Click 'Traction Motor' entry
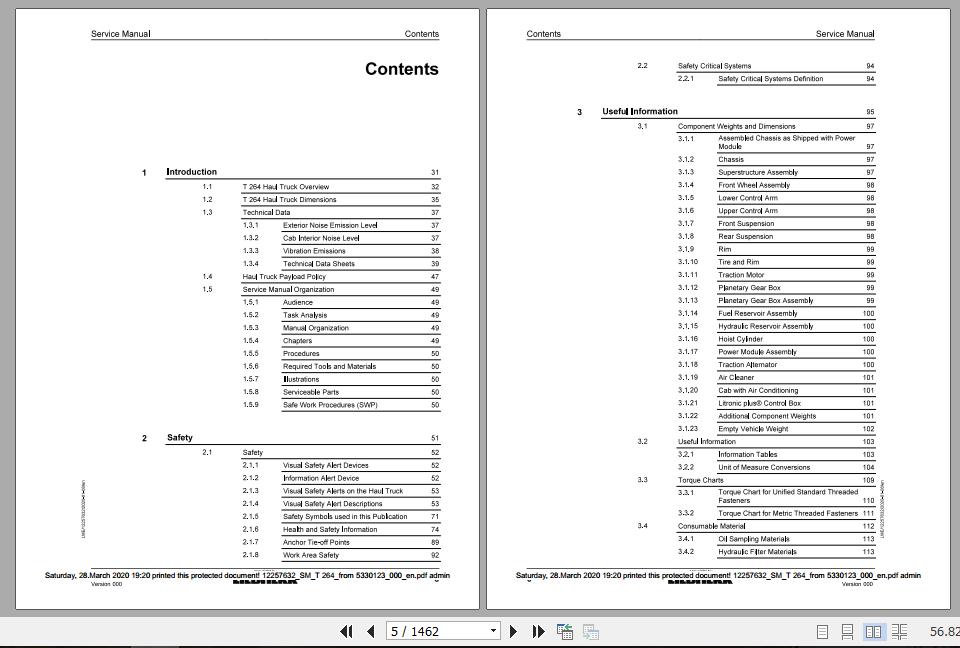Viewport: 960px width, 648px height. click(741, 276)
